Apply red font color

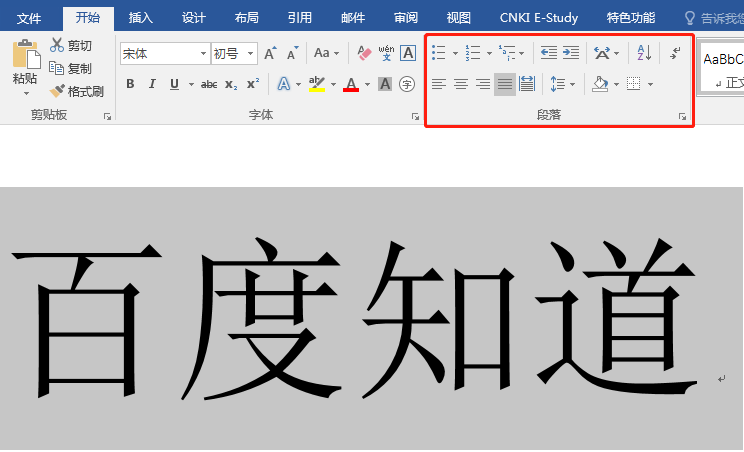click(x=351, y=84)
